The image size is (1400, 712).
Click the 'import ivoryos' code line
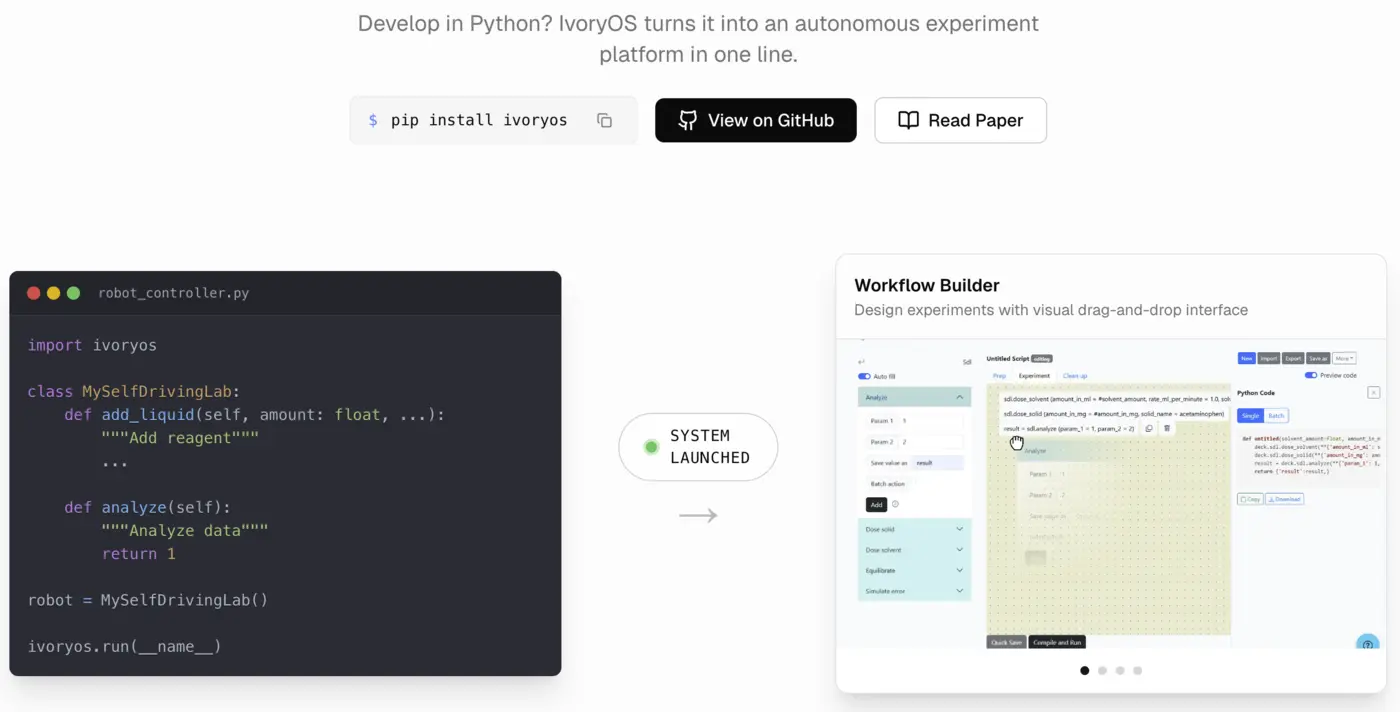[x=92, y=345]
